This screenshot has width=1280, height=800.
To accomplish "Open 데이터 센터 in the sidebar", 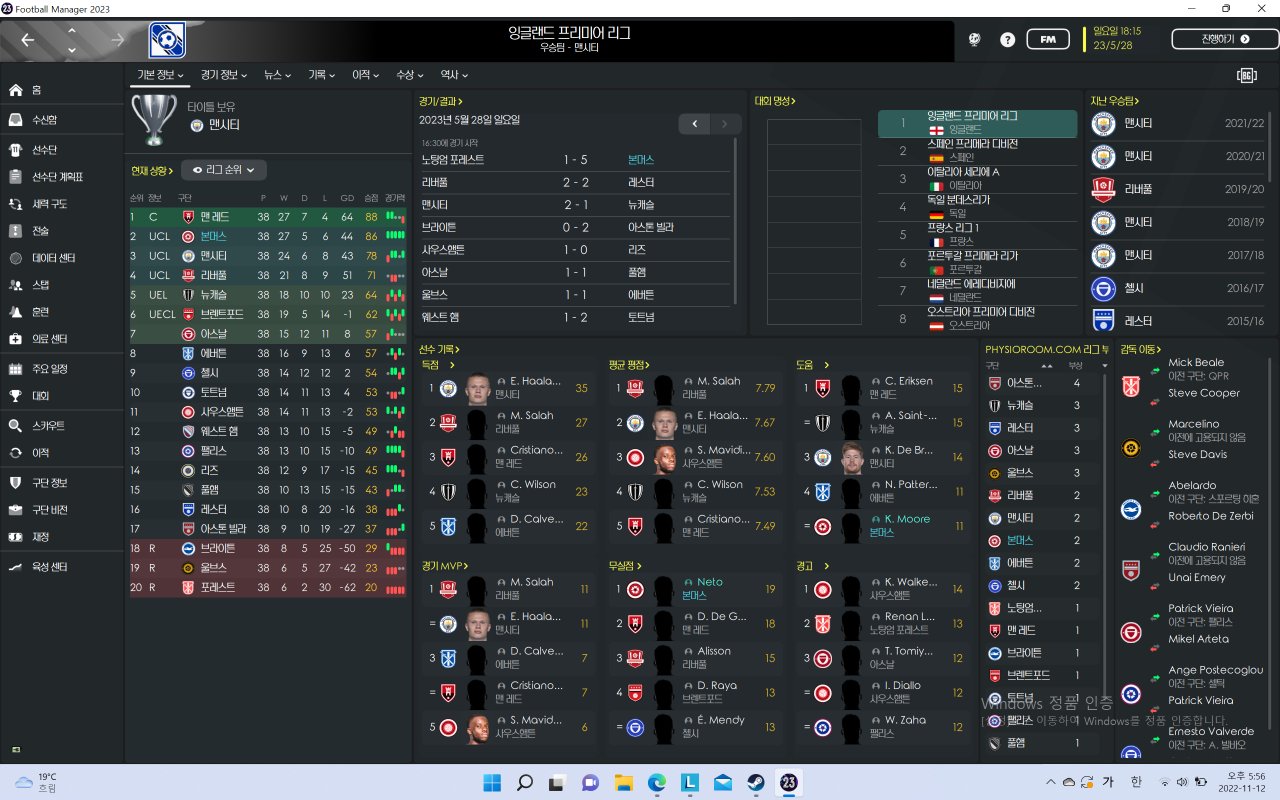I will pyautogui.click(x=62, y=258).
